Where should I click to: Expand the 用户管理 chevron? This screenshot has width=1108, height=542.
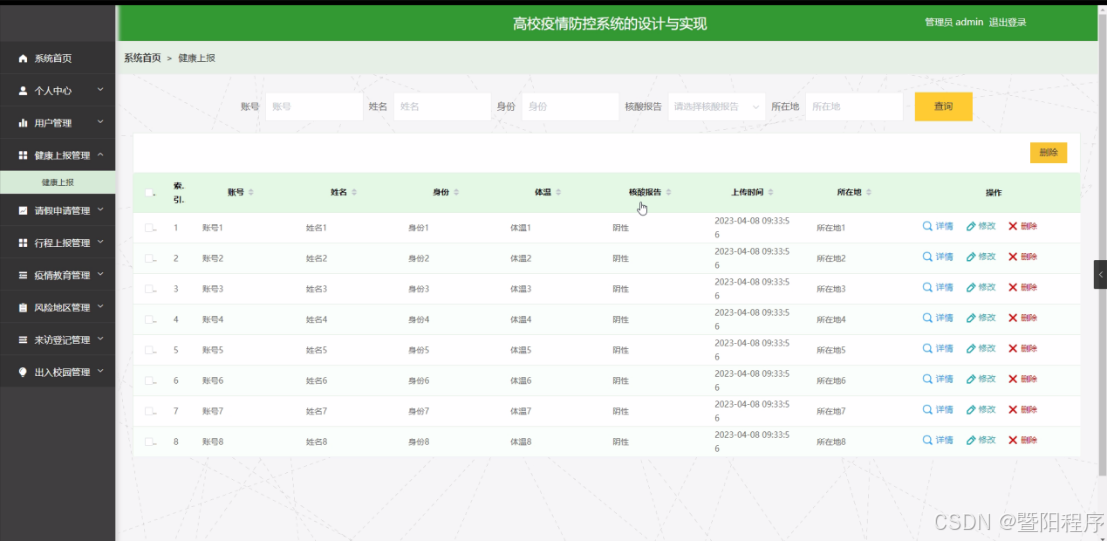[100, 122]
